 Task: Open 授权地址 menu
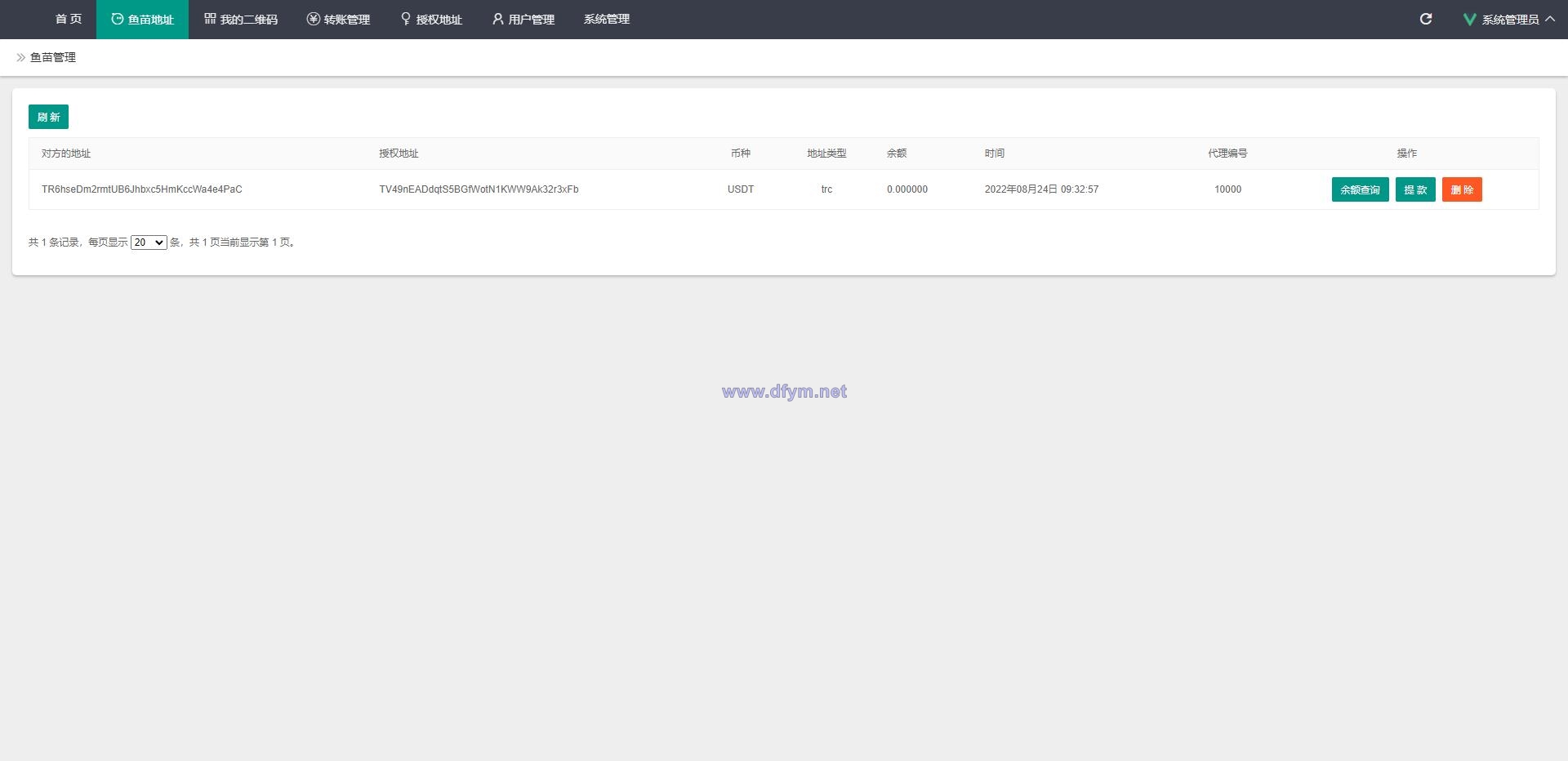click(x=431, y=19)
